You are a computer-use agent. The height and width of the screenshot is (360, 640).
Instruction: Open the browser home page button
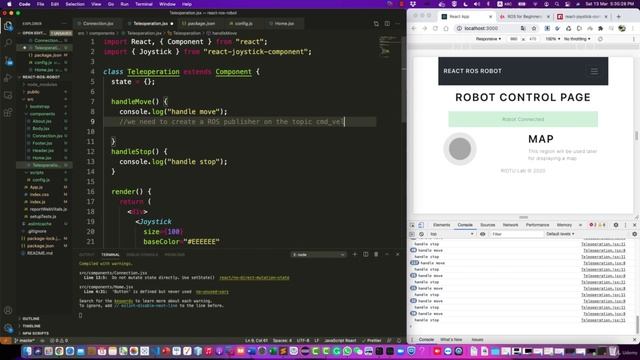tap(446, 28)
